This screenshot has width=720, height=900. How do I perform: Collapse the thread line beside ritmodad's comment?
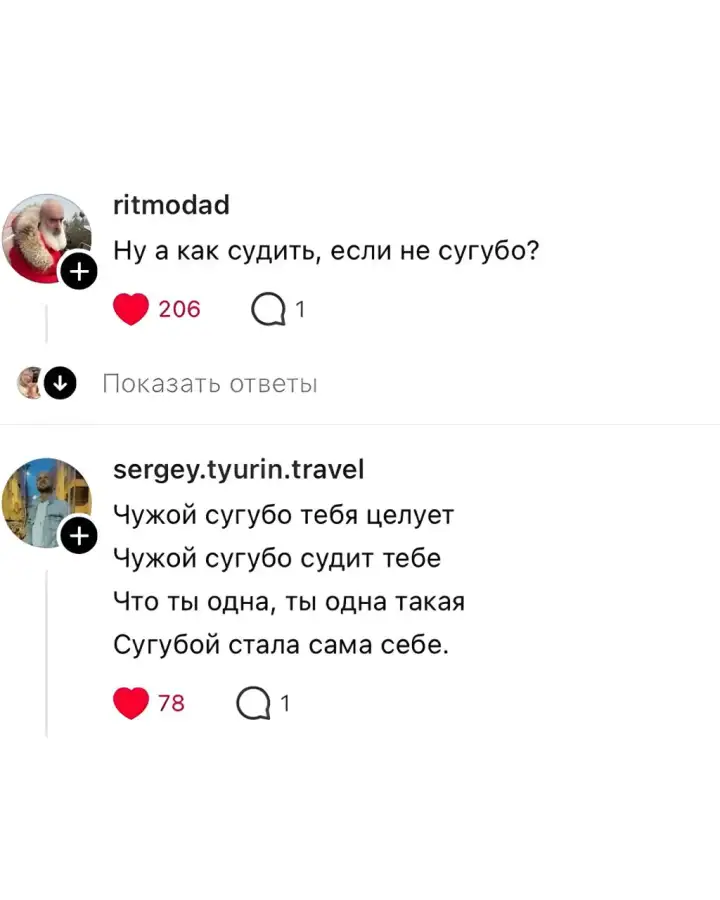pos(48,320)
